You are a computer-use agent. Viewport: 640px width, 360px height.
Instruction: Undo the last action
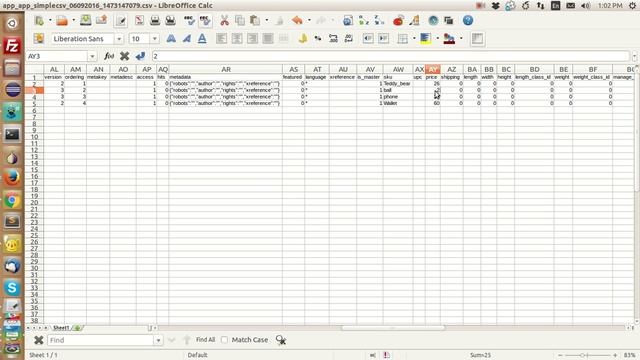pyautogui.click(x=297, y=20)
